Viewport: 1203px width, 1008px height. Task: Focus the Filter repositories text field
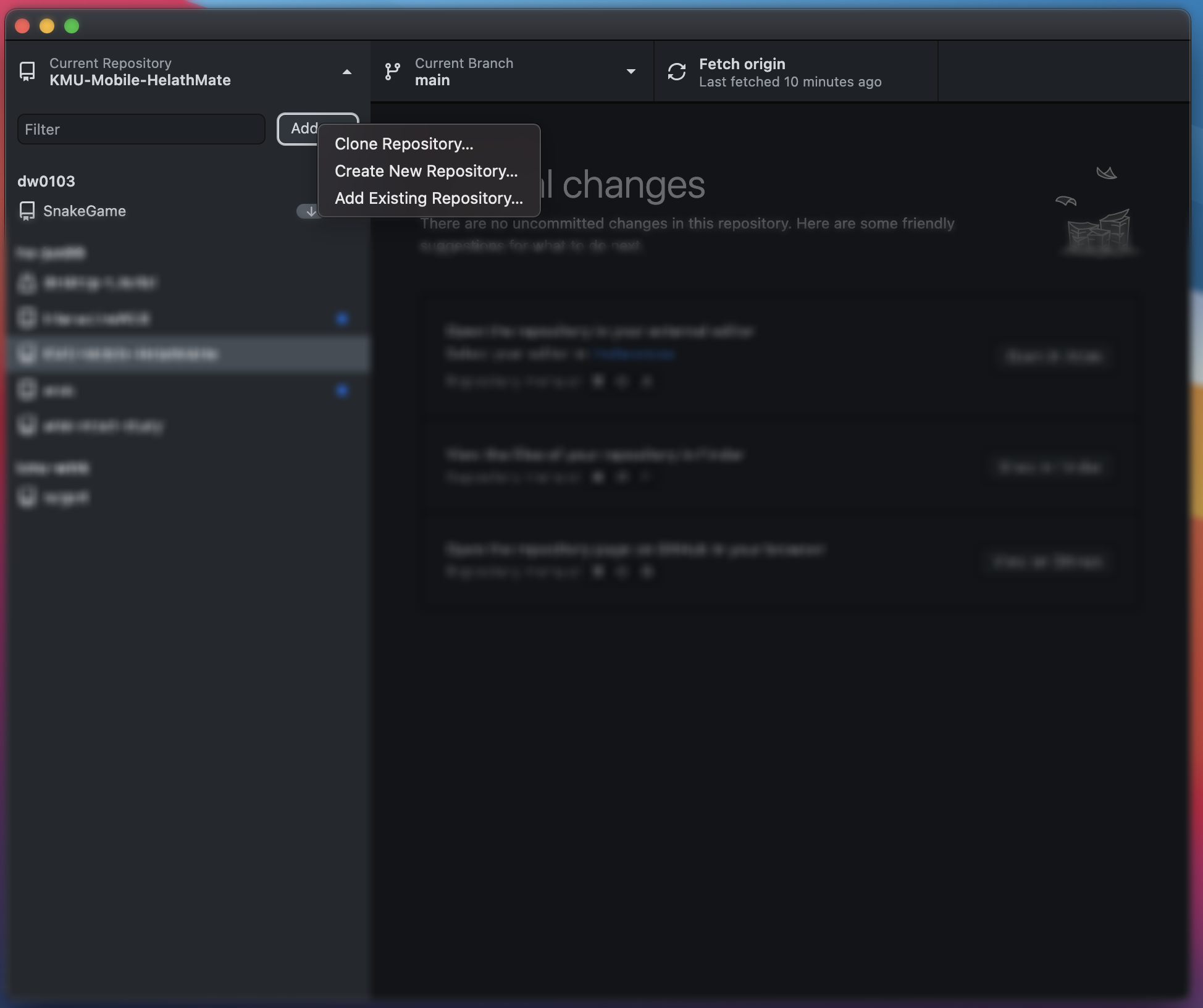tap(141, 129)
